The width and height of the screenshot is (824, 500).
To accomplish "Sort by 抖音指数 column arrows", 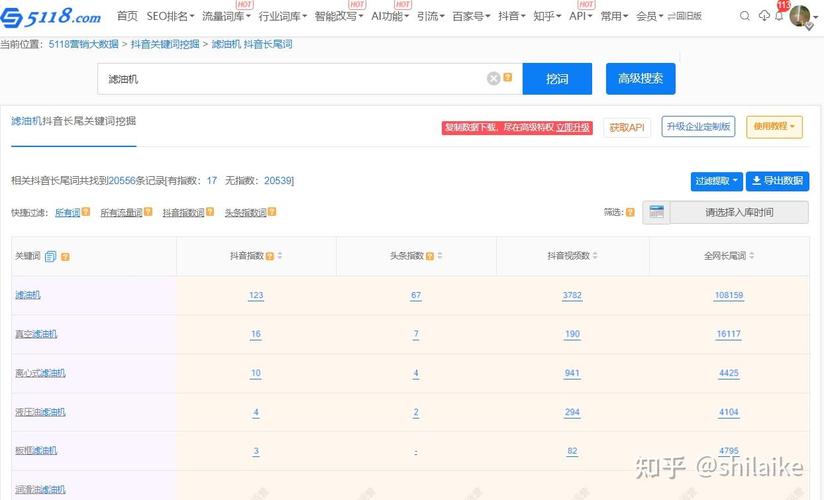I will (x=280, y=256).
